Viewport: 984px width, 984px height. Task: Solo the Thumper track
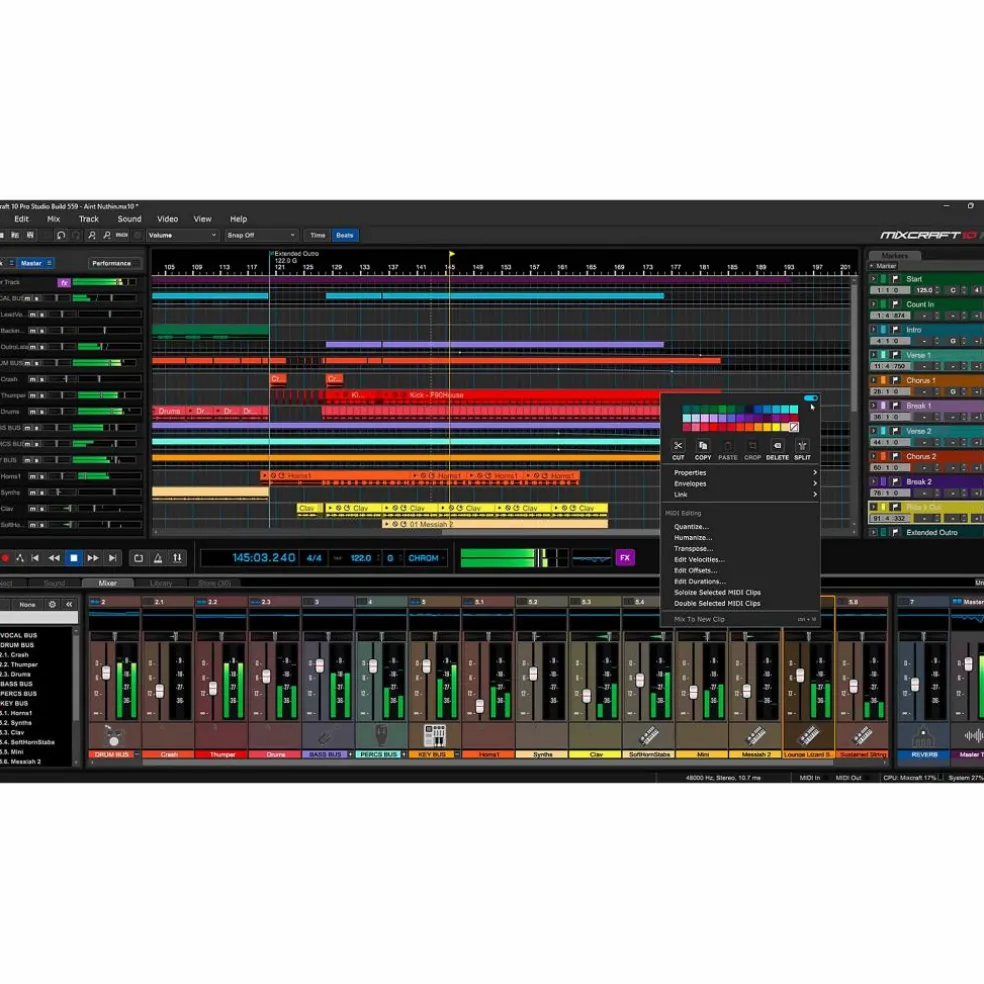(x=41, y=395)
